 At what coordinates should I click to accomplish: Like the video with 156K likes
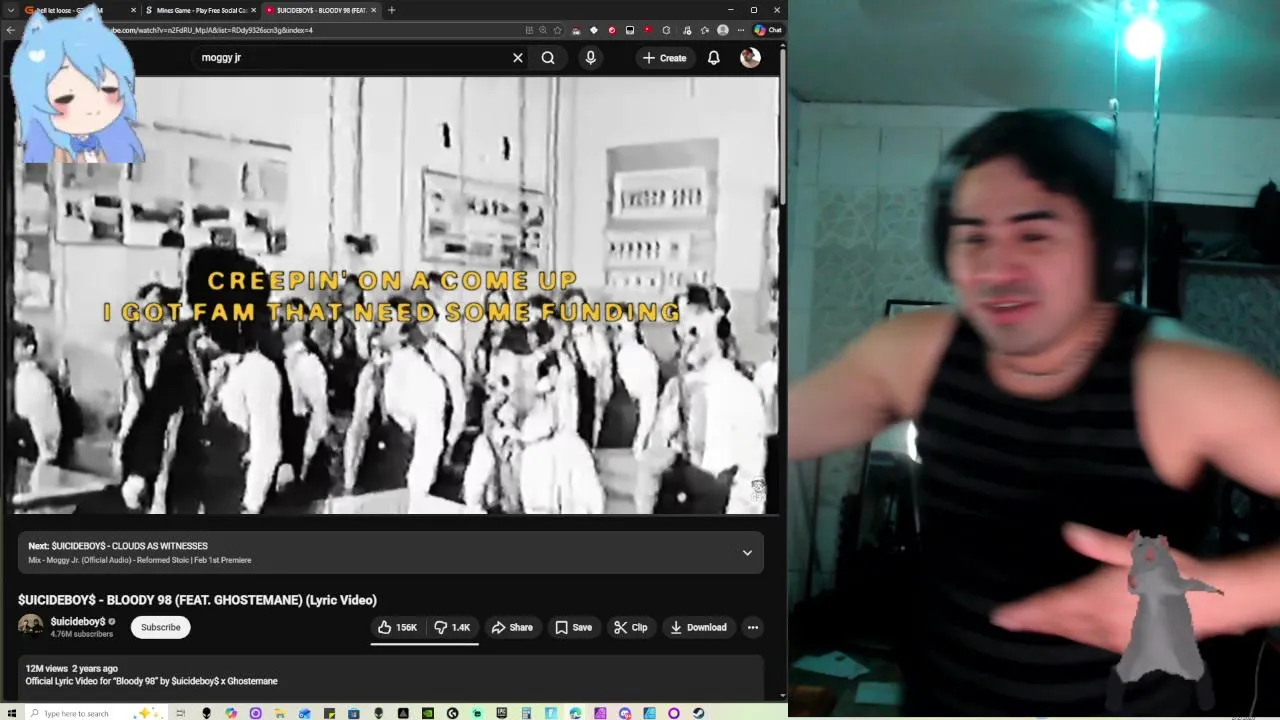pos(397,627)
